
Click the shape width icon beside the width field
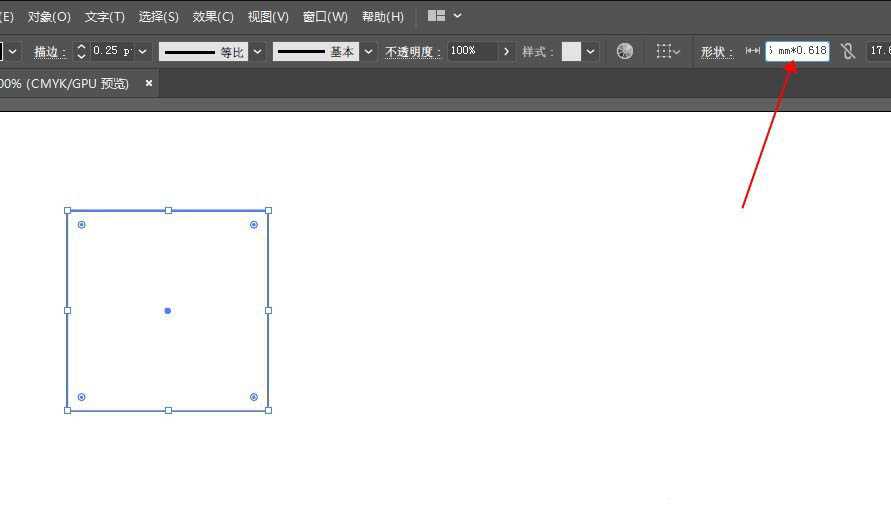tap(753, 51)
